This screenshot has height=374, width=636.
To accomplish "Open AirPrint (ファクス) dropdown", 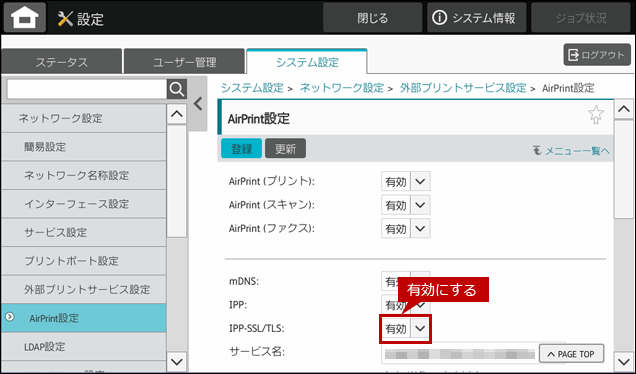I will tap(406, 228).
